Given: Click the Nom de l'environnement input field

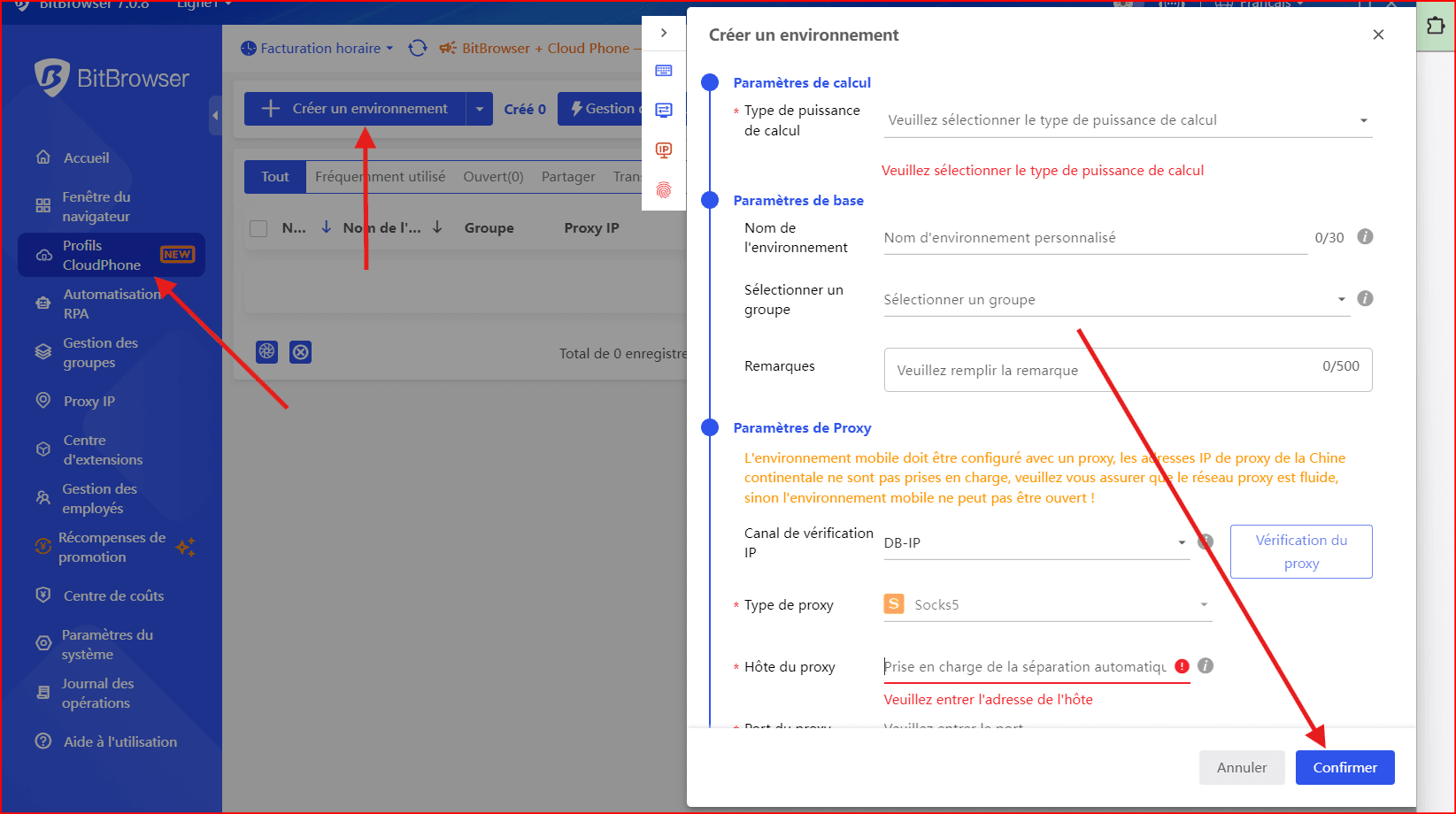Looking at the screenshot, I should click(x=1096, y=238).
